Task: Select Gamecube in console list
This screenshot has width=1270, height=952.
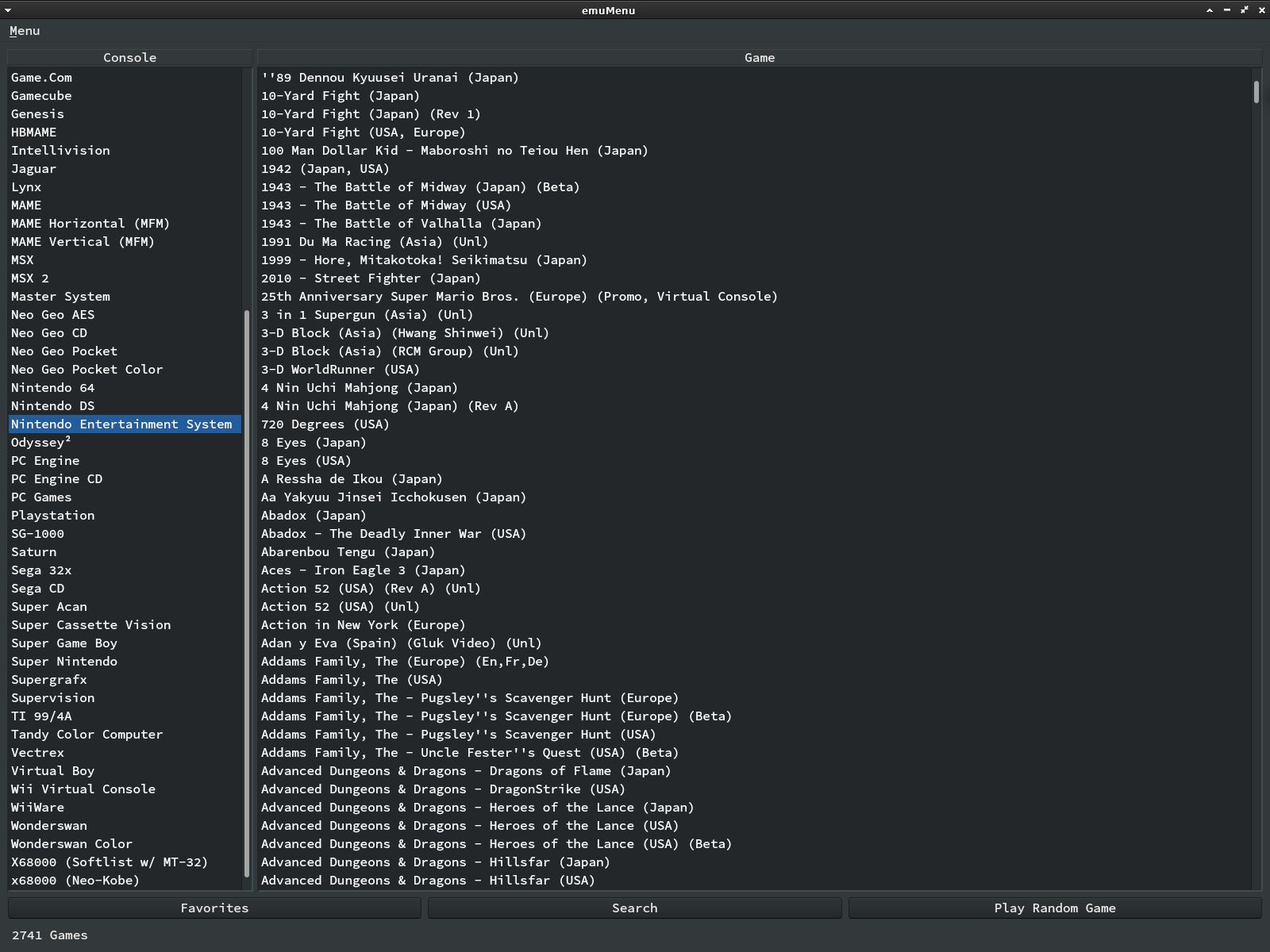Action: (125, 96)
